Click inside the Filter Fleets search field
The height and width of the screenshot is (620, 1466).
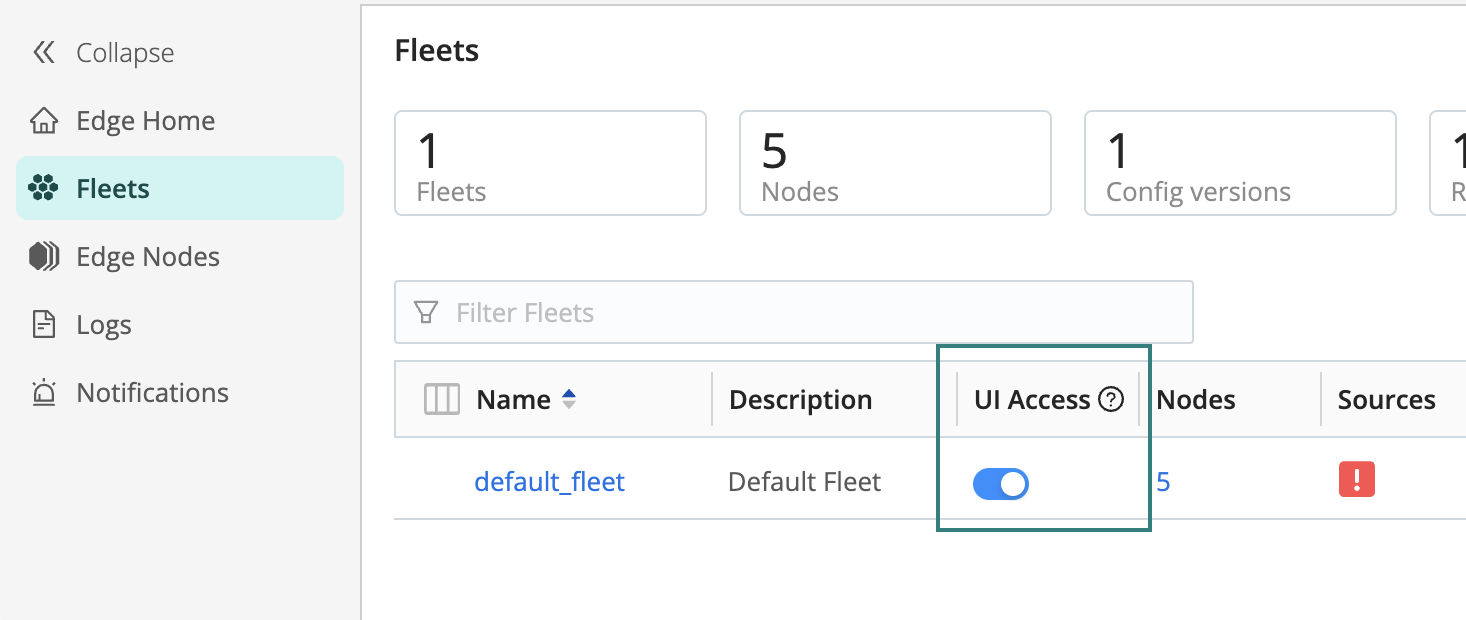(x=700, y=312)
